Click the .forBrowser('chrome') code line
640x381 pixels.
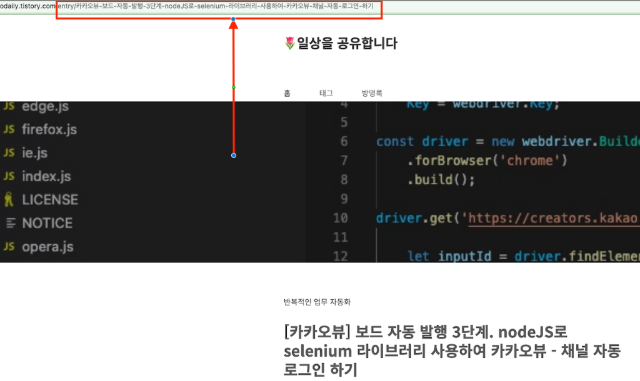(x=487, y=160)
